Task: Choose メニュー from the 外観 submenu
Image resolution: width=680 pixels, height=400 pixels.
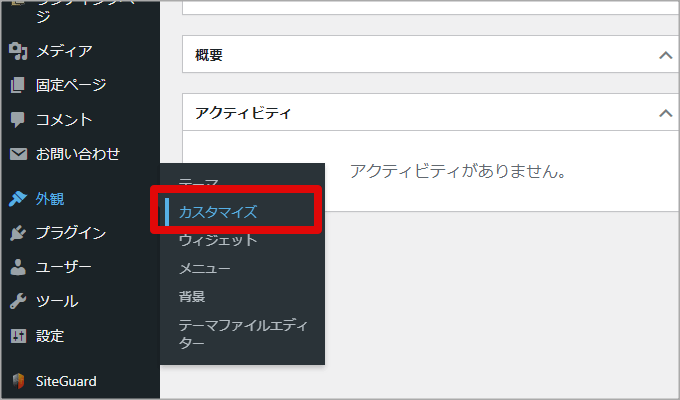Action: (205, 269)
